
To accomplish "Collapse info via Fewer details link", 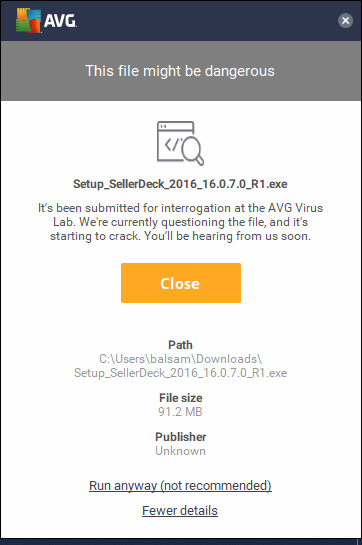I will pyautogui.click(x=180, y=511).
